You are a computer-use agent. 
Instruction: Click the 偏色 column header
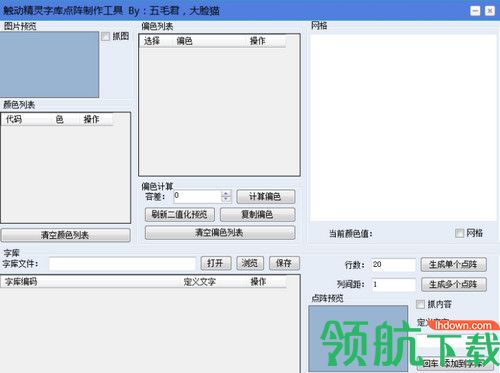click(209, 41)
